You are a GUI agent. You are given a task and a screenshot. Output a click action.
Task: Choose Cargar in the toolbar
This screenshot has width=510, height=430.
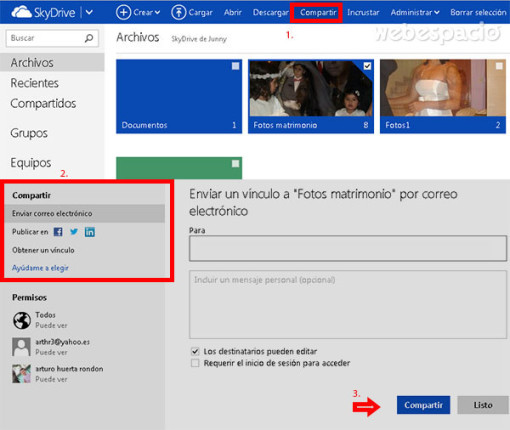point(200,13)
